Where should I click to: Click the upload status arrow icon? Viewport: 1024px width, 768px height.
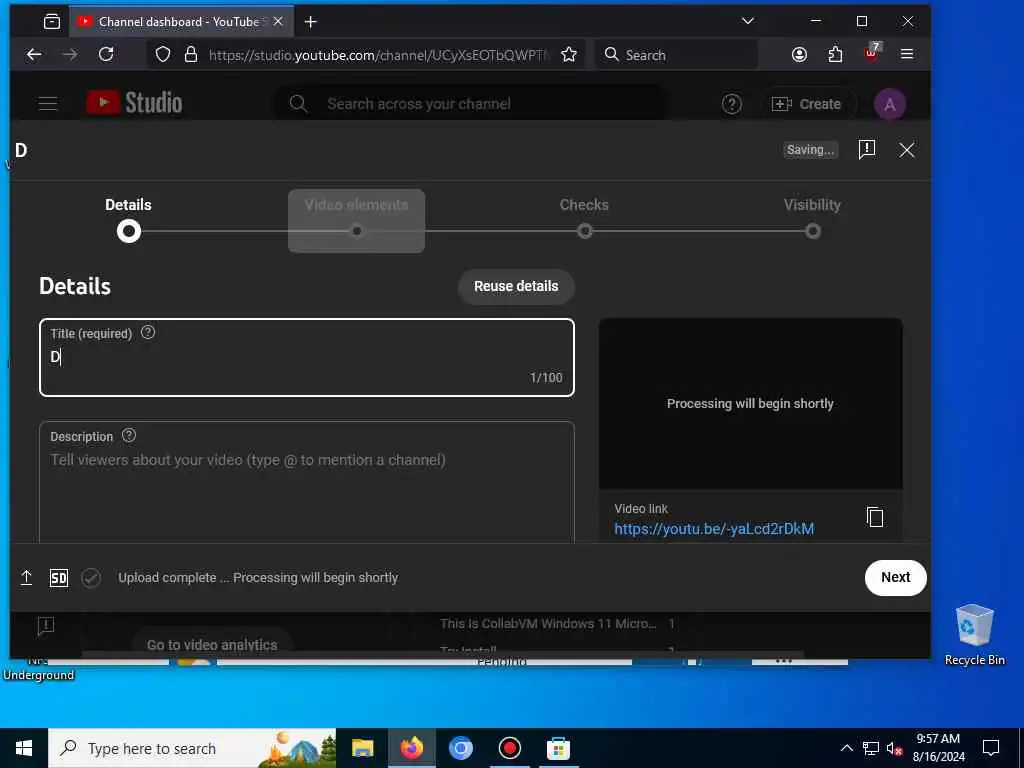(x=26, y=577)
